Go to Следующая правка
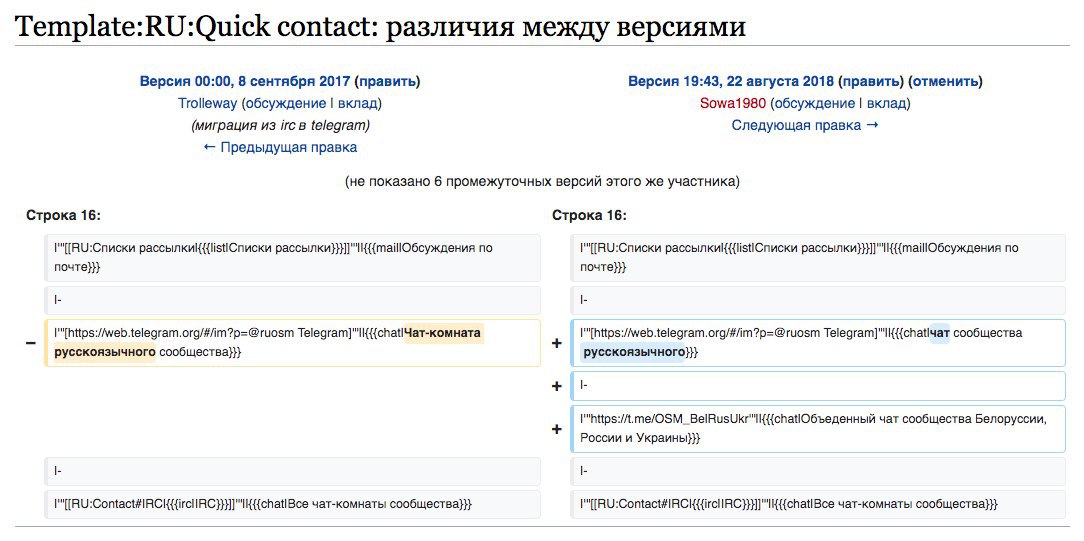The image size is (1084, 541). (x=805, y=125)
